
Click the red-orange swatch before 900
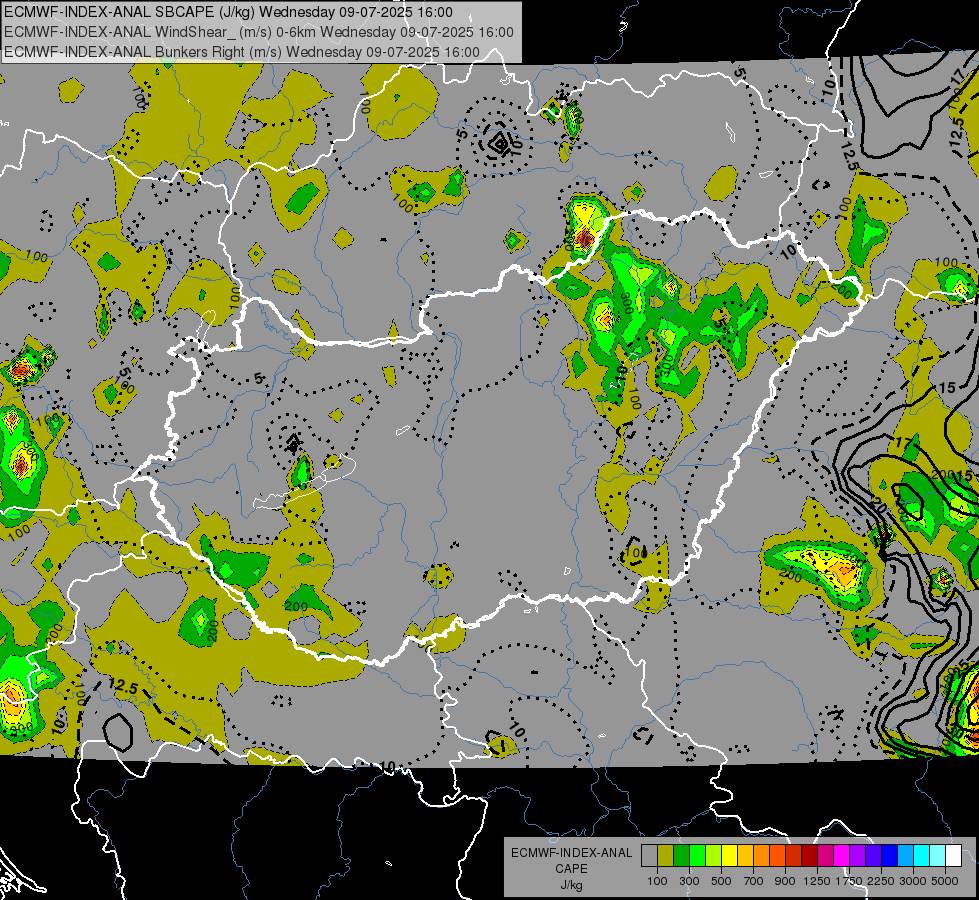click(777, 856)
